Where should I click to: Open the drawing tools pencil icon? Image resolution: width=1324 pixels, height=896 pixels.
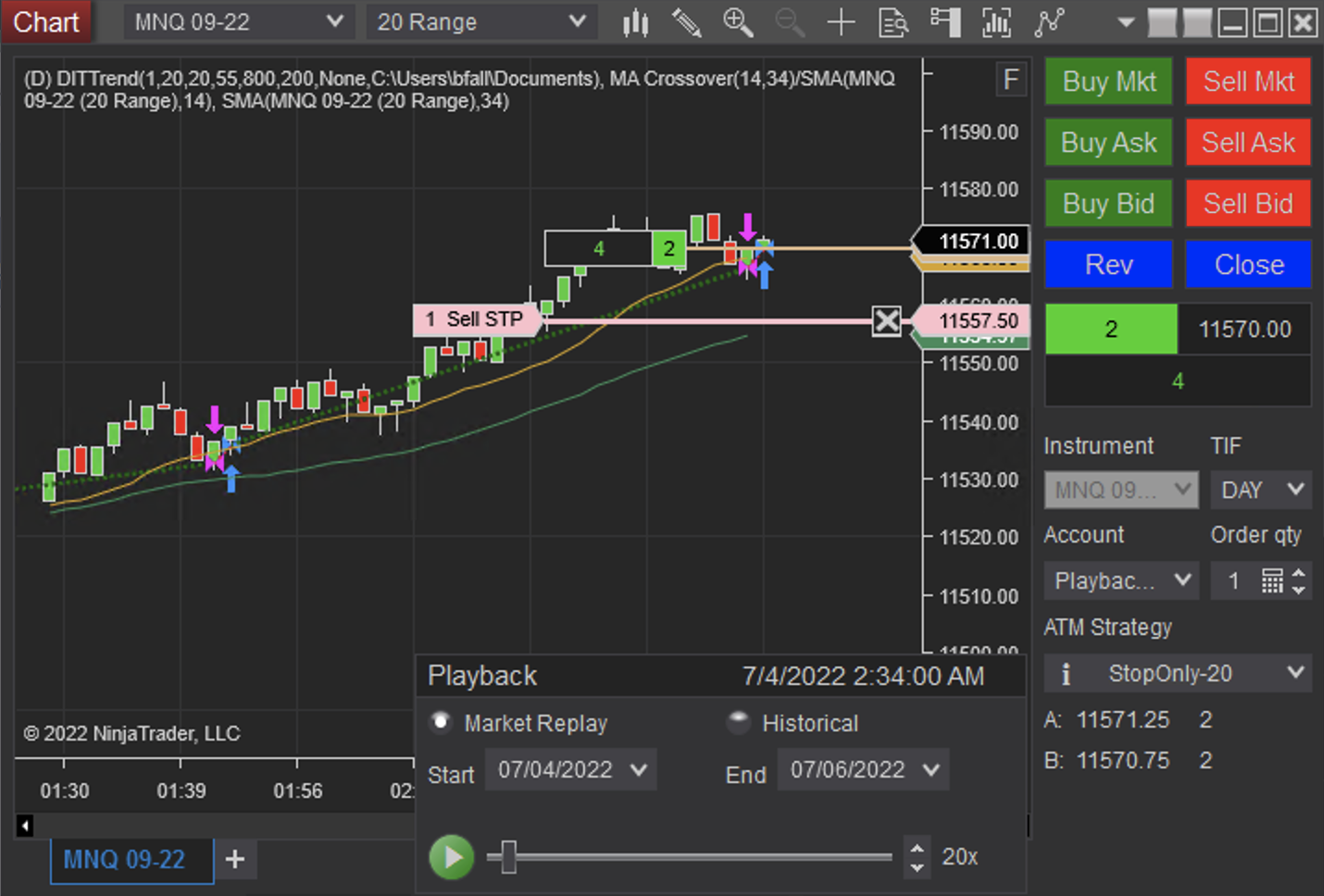pos(686,22)
